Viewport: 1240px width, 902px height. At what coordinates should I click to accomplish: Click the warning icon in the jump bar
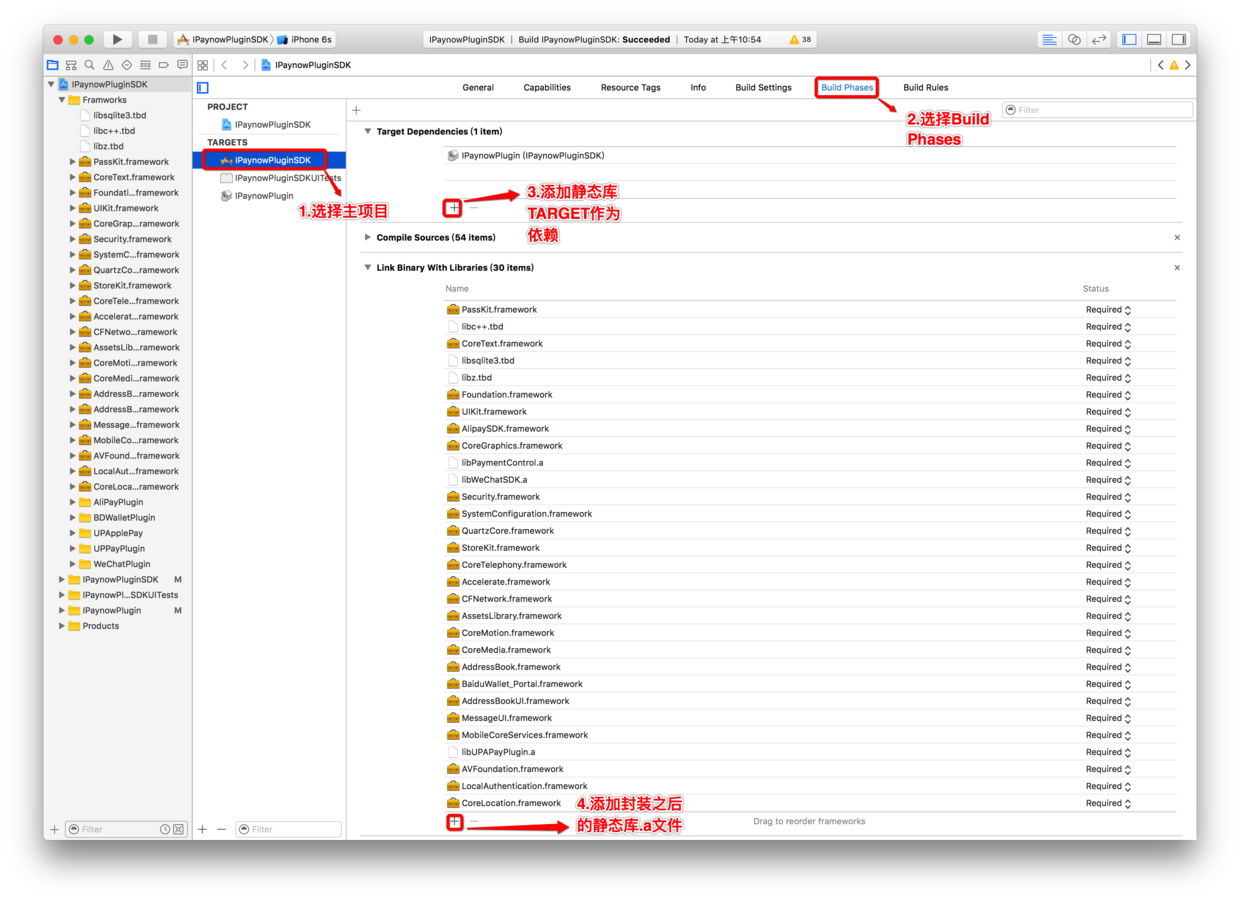tap(1174, 65)
